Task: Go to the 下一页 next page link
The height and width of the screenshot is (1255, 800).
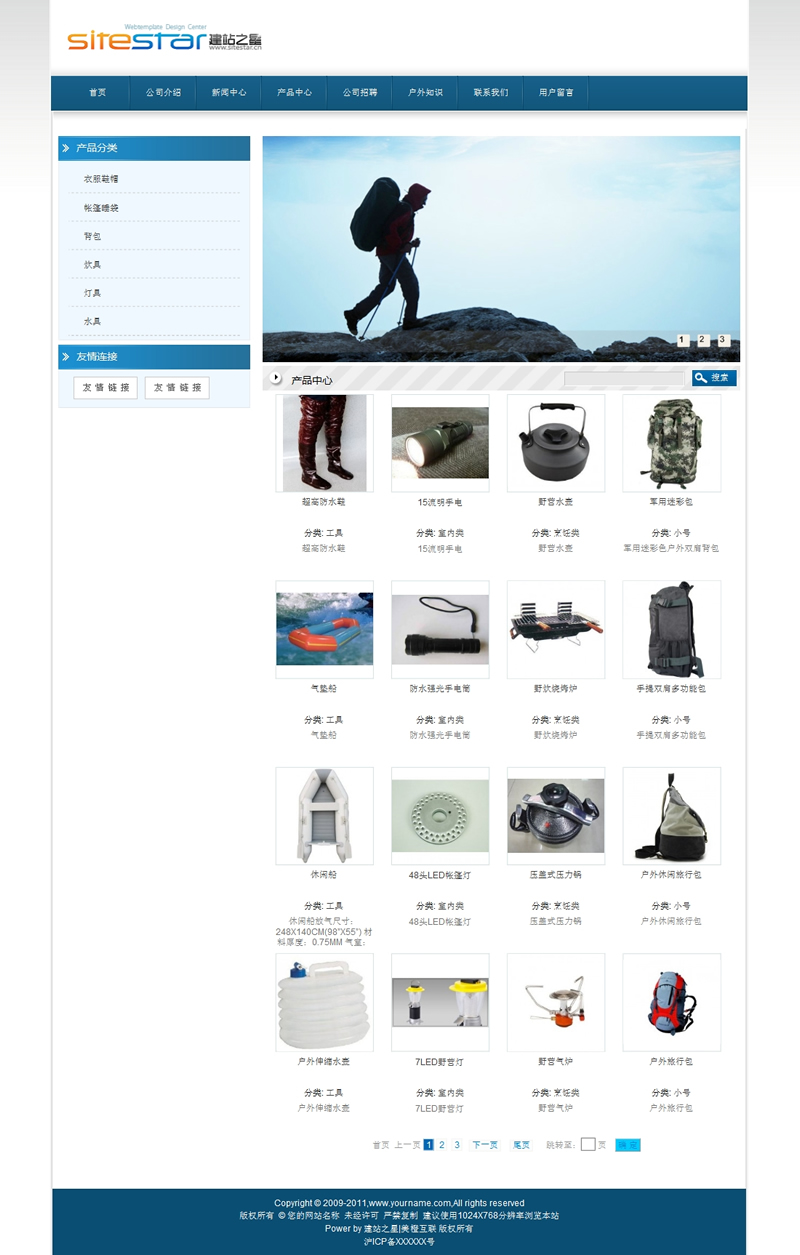Action: (485, 1145)
